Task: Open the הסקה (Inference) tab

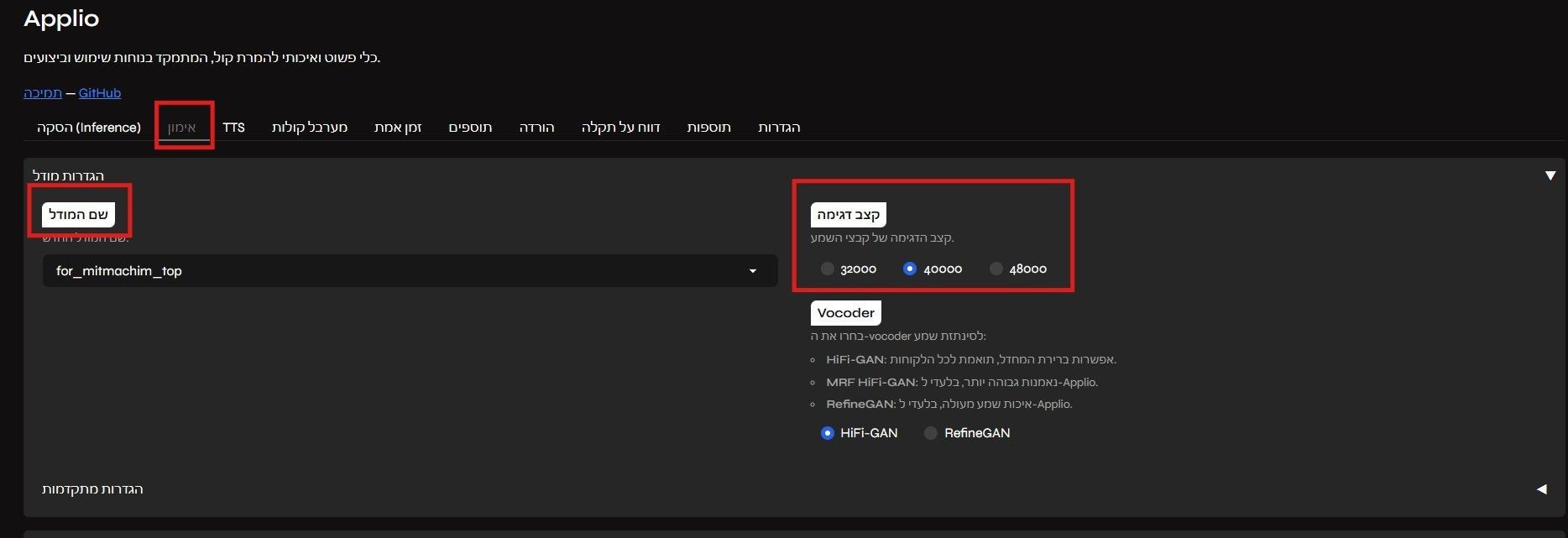Action: point(89,127)
